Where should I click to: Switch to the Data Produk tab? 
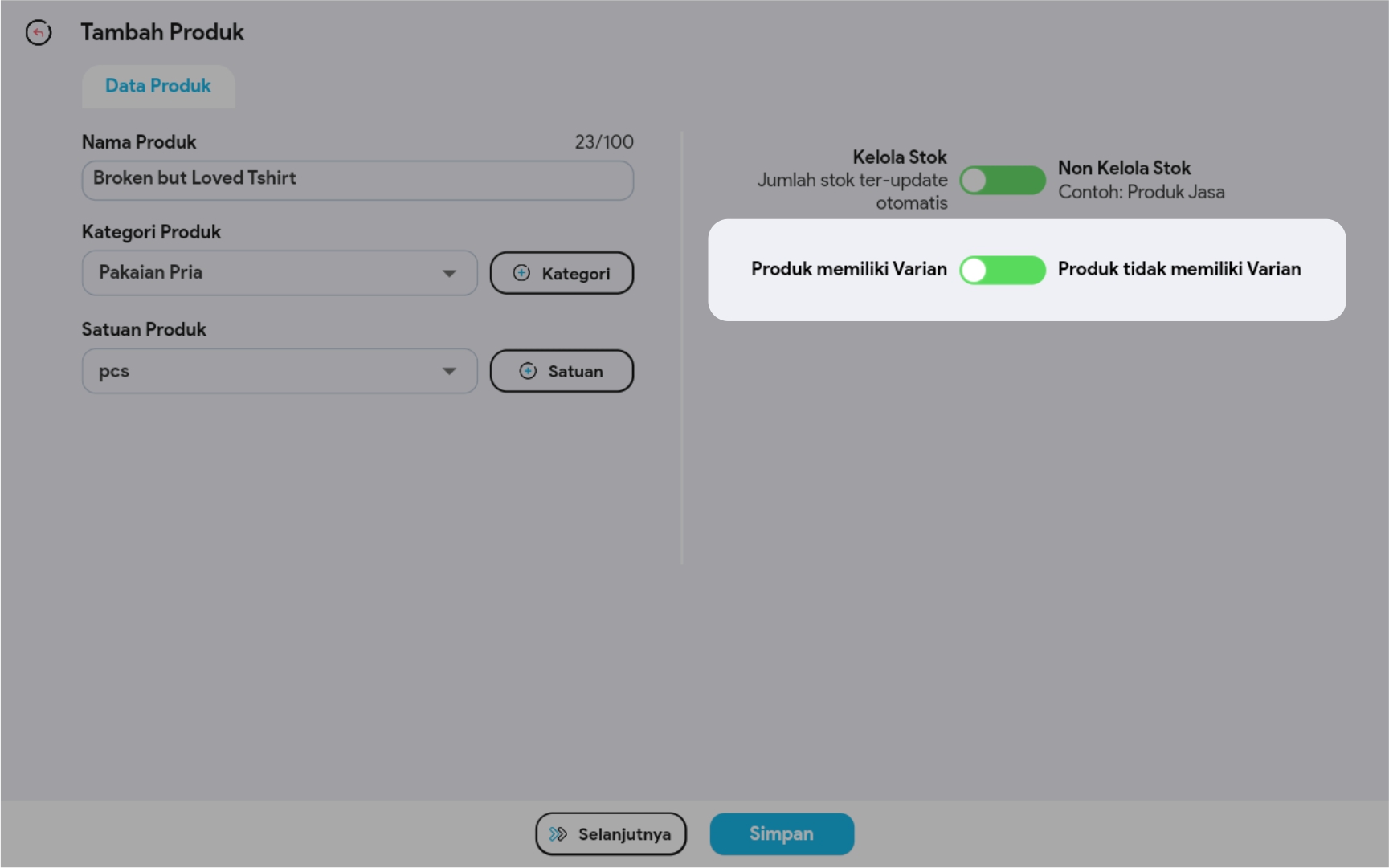point(158,86)
